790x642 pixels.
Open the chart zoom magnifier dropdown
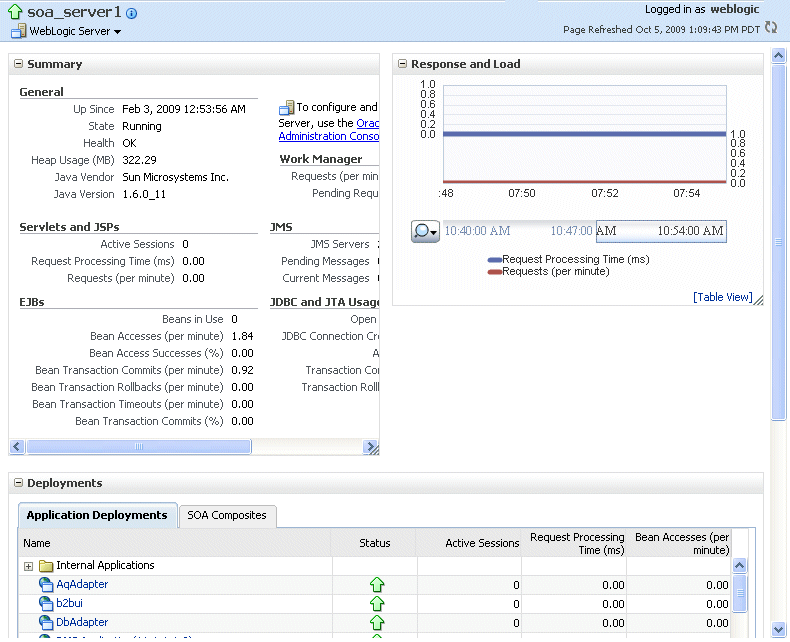click(x=425, y=231)
